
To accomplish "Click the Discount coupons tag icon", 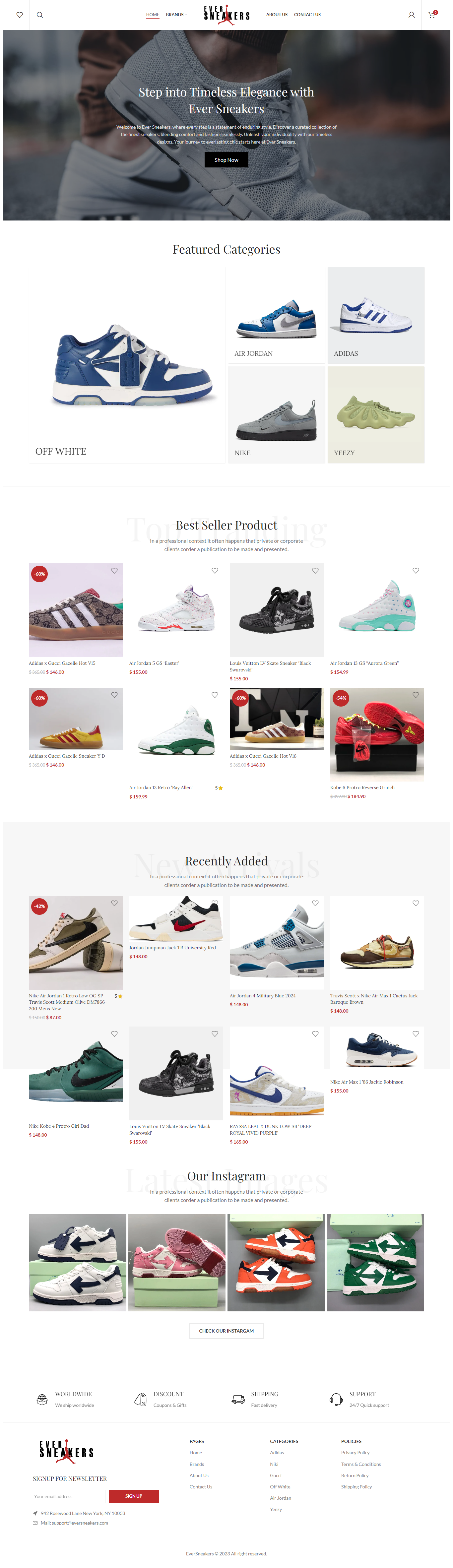I will 140,1399.
